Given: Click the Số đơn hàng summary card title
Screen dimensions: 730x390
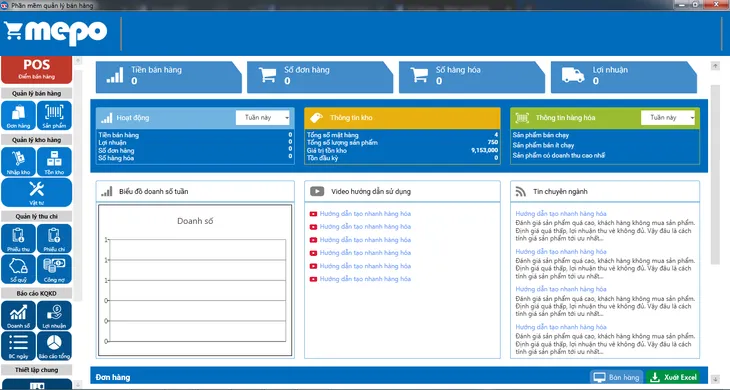Looking at the screenshot, I should click(307, 70).
